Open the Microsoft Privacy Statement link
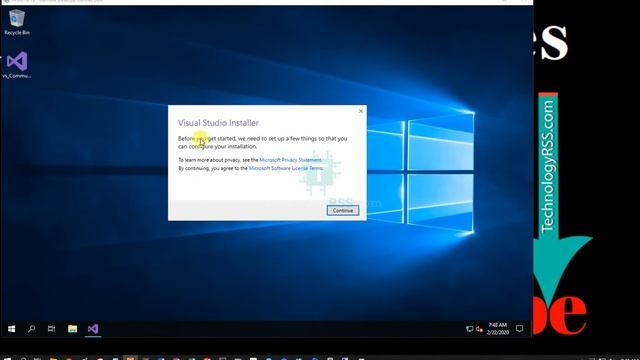Screen dimensions: 640x360 click(291, 160)
